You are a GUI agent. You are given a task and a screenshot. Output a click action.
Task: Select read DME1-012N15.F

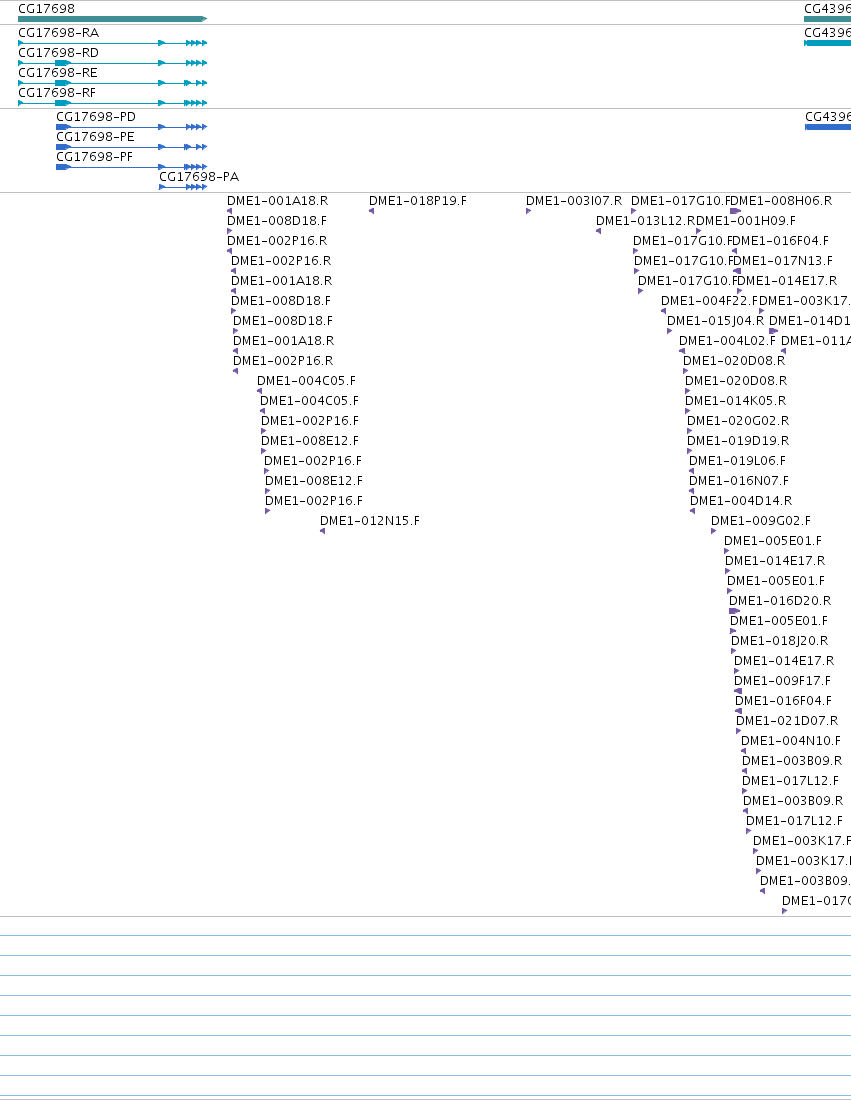coord(370,521)
